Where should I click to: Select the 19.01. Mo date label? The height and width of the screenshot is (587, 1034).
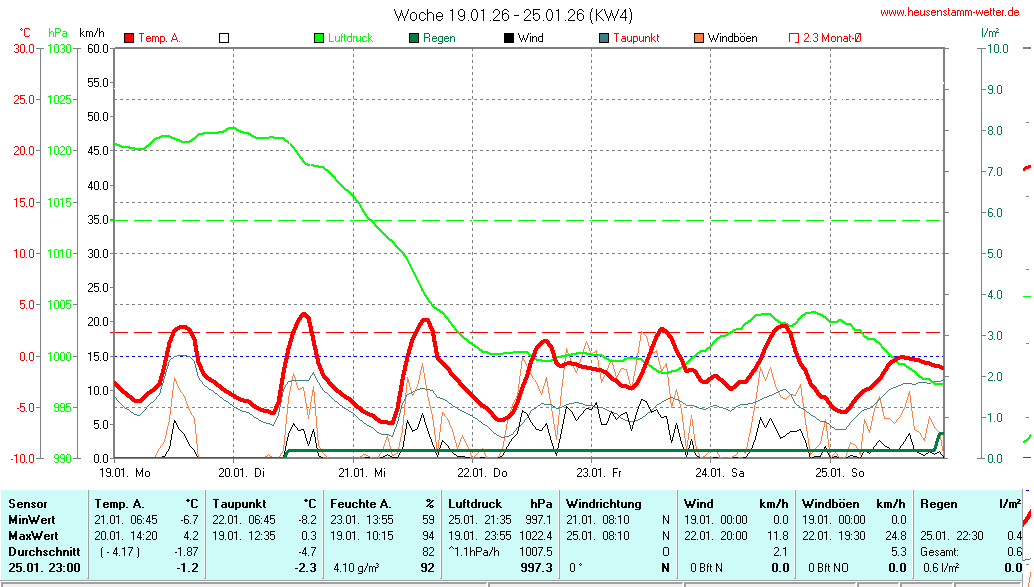125,472
